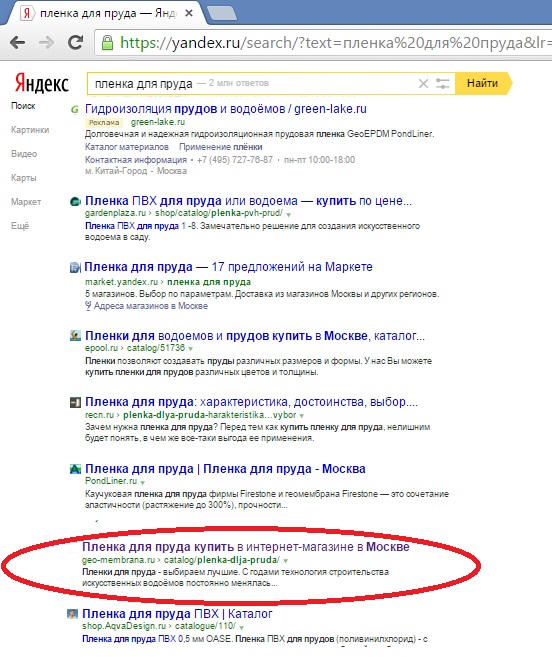Open the 'Применение плёнки' sitelink
The image size is (552, 657).
(220, 147)
